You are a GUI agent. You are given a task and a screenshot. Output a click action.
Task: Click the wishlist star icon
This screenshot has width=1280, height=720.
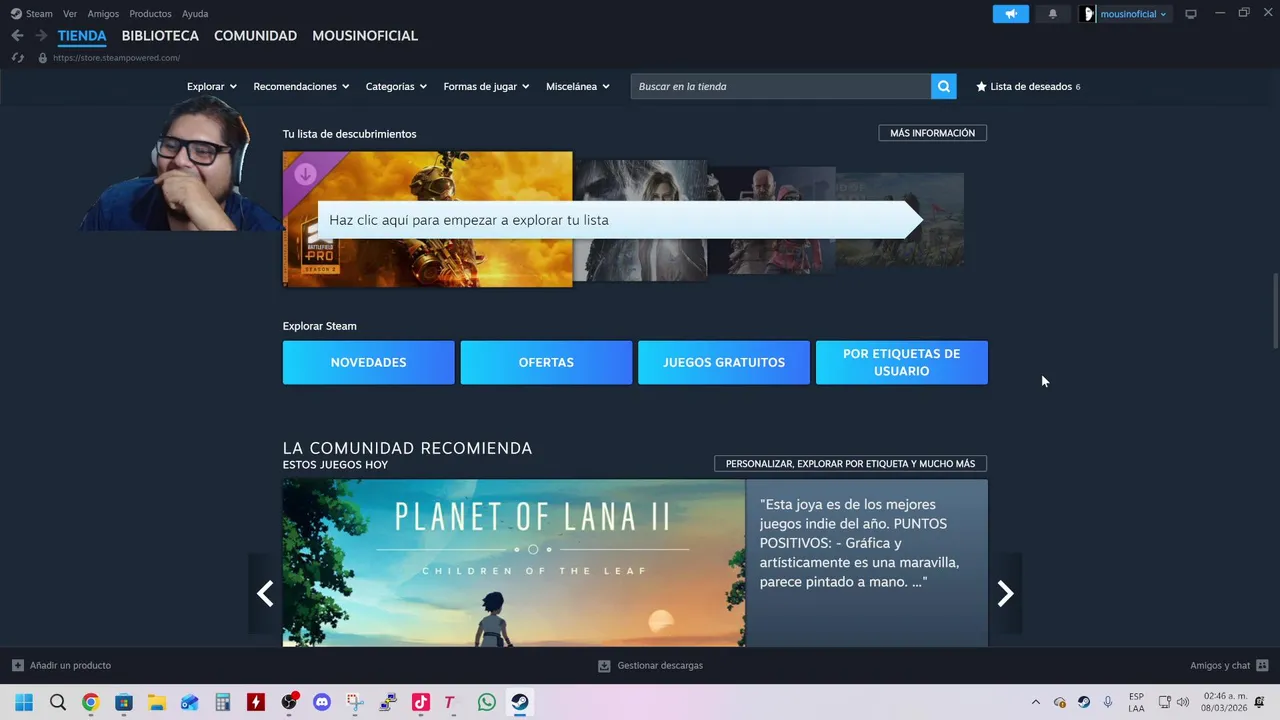coord(981,86)
